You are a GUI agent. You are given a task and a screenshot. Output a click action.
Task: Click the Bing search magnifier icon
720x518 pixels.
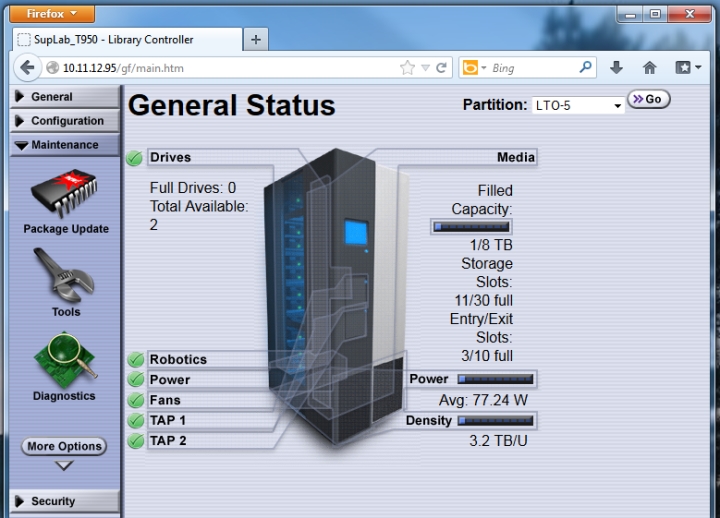[585, 68]
